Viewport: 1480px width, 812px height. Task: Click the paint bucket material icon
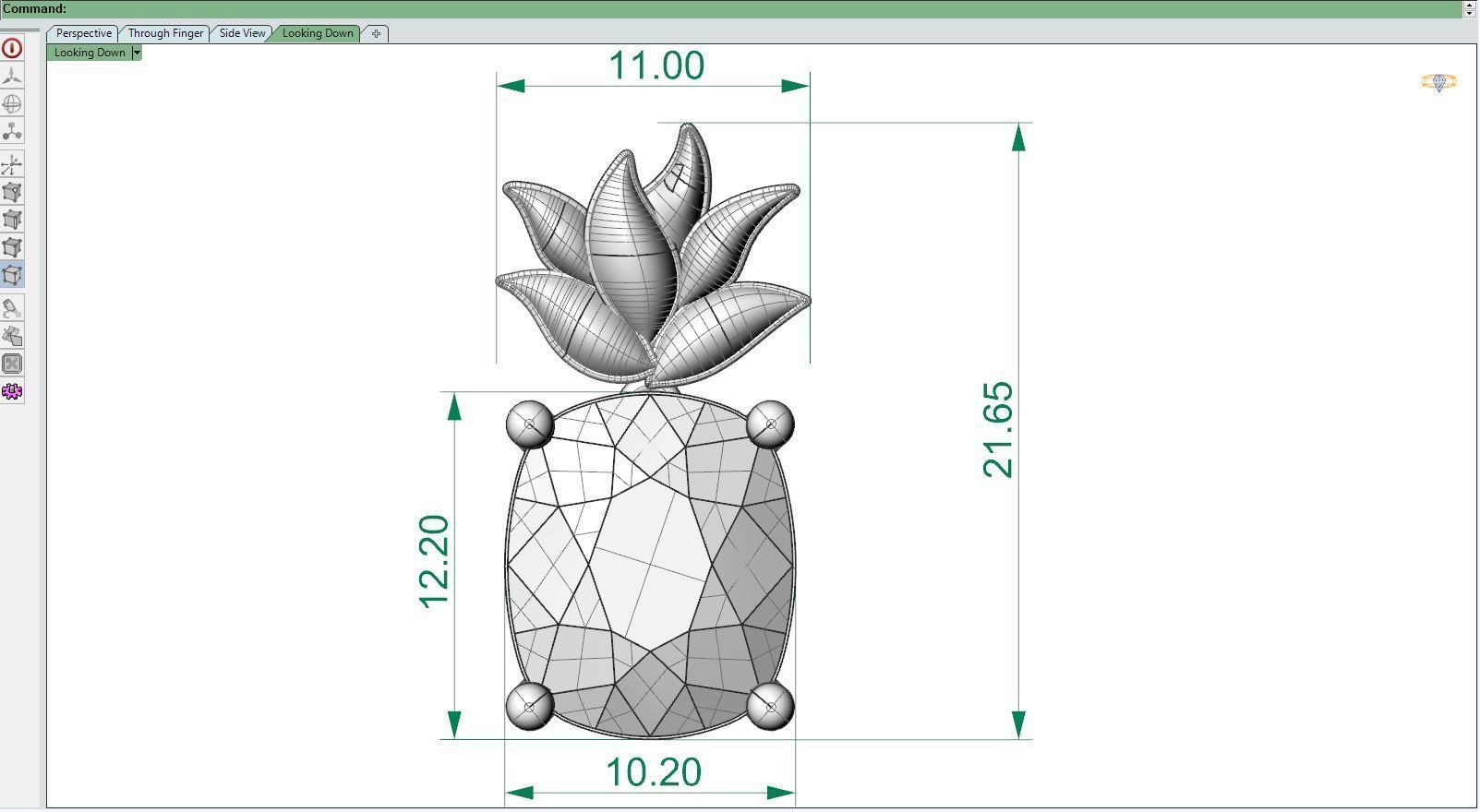pos(12,308)
